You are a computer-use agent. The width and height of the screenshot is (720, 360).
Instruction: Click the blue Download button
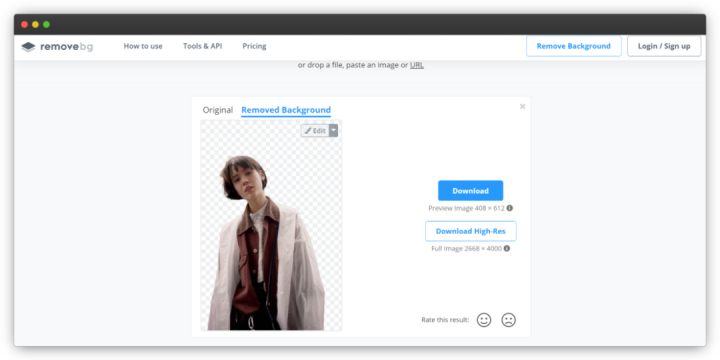[x=470, y=191]
